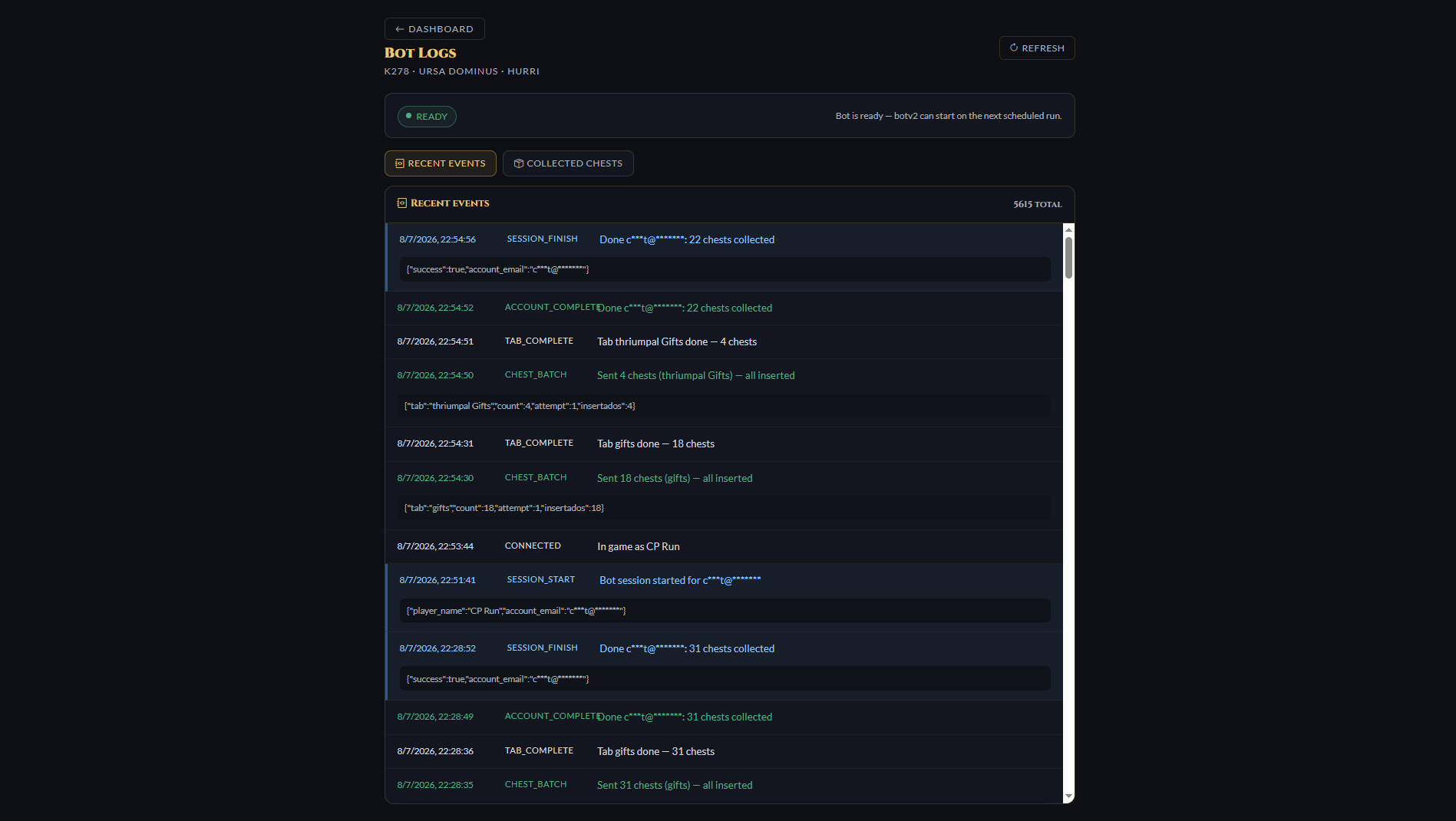Click the chest box icon in Collected Chests tab
The width and height of the screenshot is (1456, 821).
[x=519, y=163]
